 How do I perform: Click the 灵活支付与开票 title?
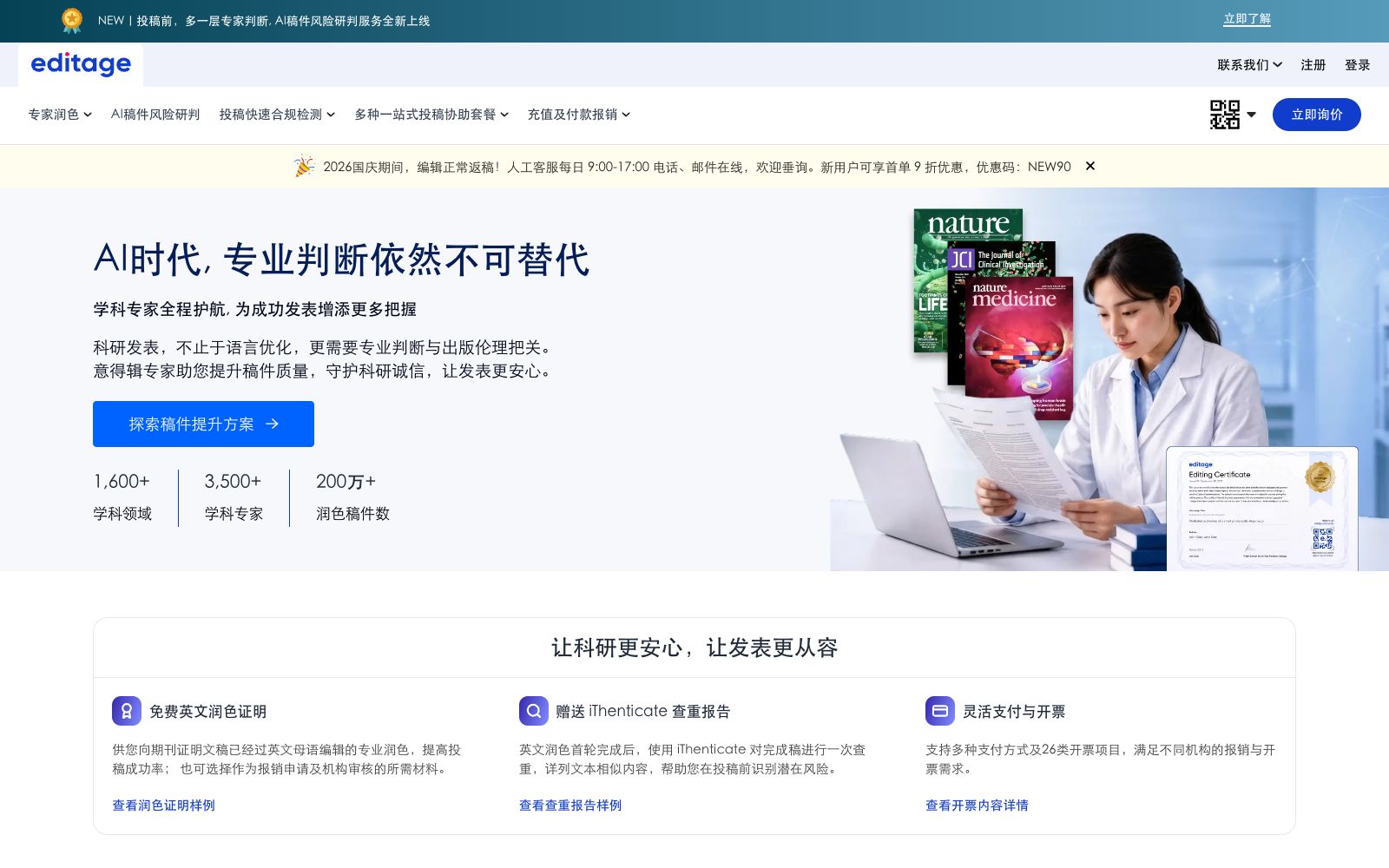point(1014,712)
